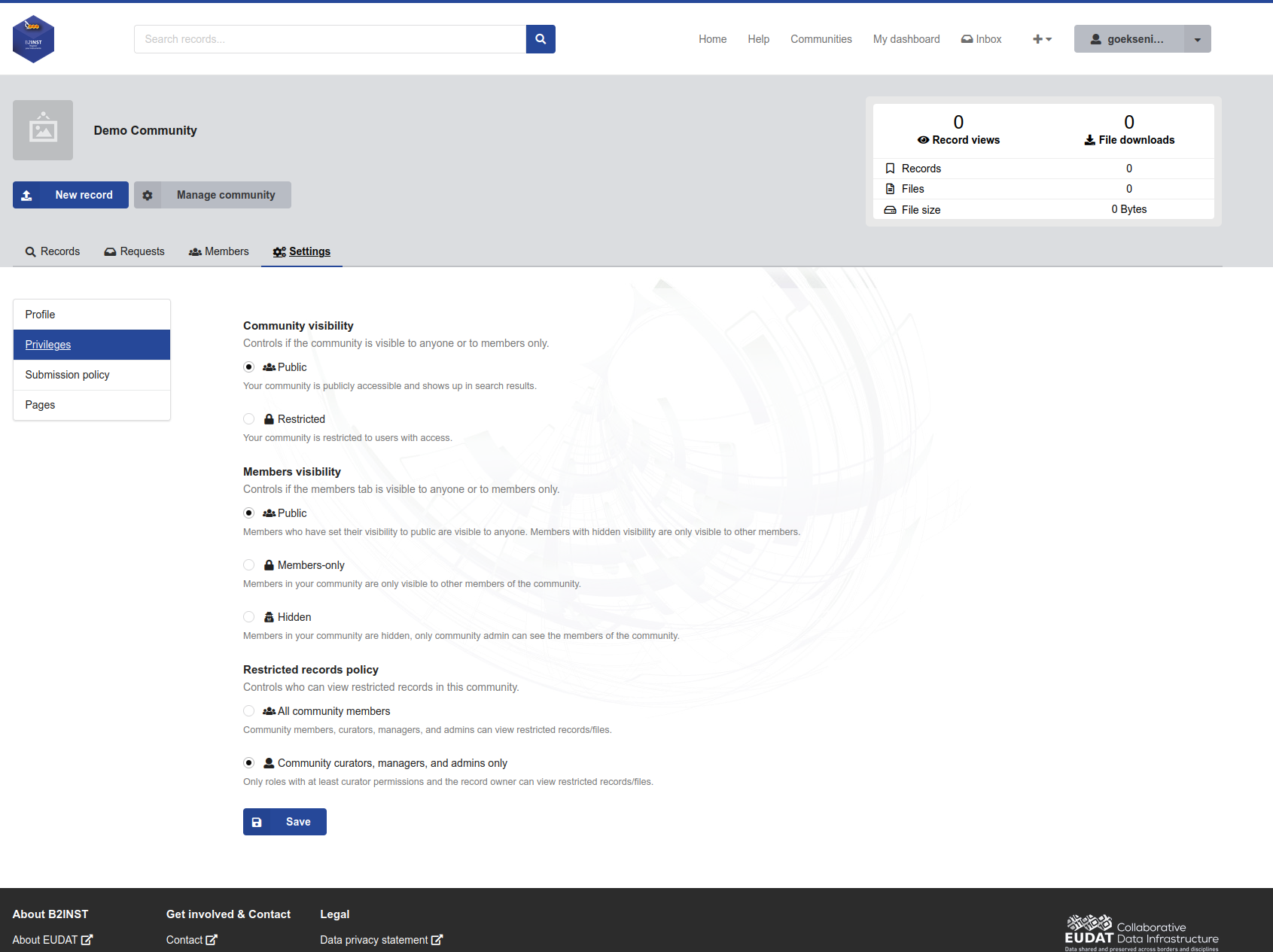This screenshot has height=952, width=1273.
Task: Click the Records bookmark icon in stats
Action: pyautogui.click(x=890, y=169)
